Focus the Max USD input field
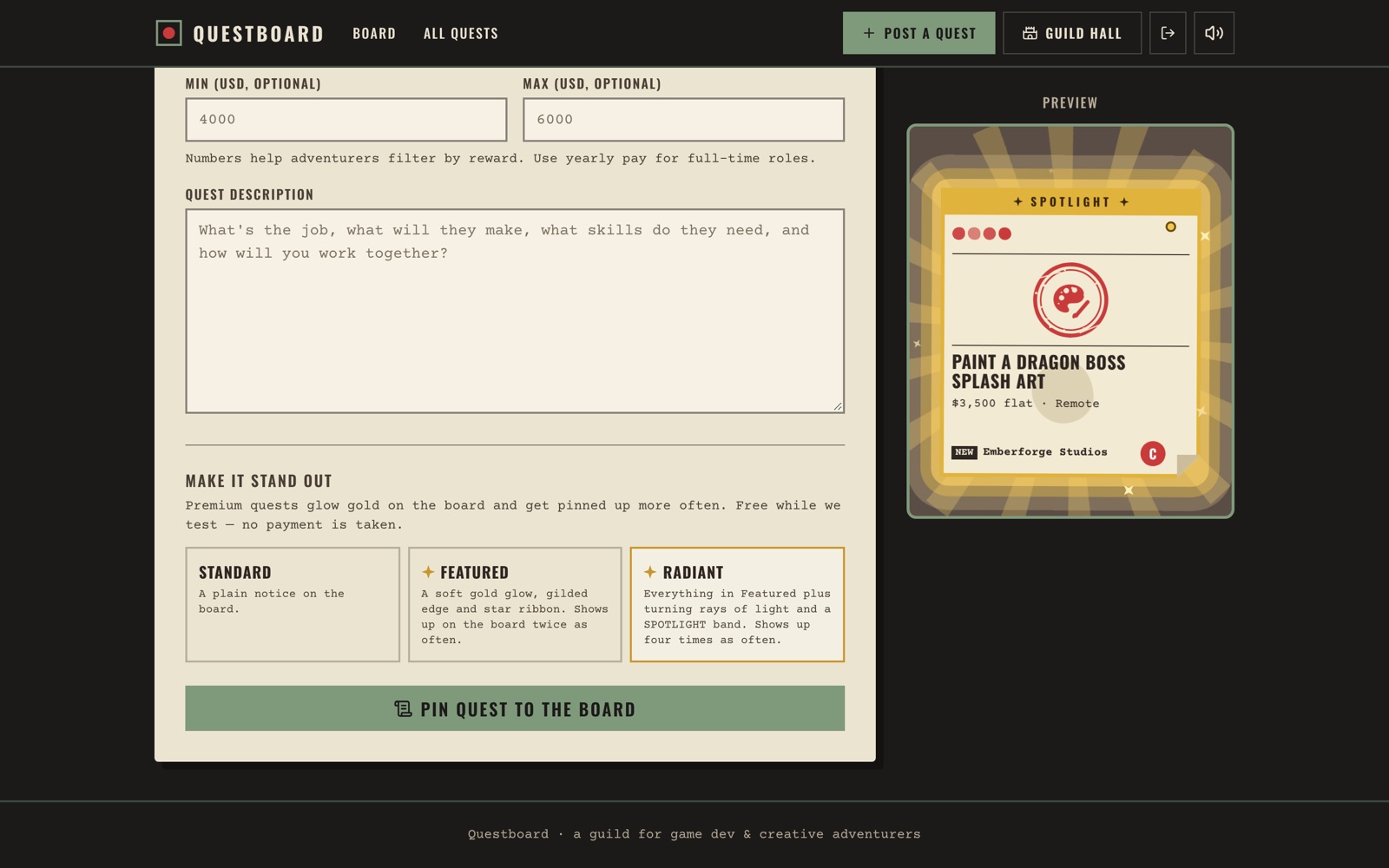Image resolution: width=1389 pixels, height=868 pixels. point(683,120)
